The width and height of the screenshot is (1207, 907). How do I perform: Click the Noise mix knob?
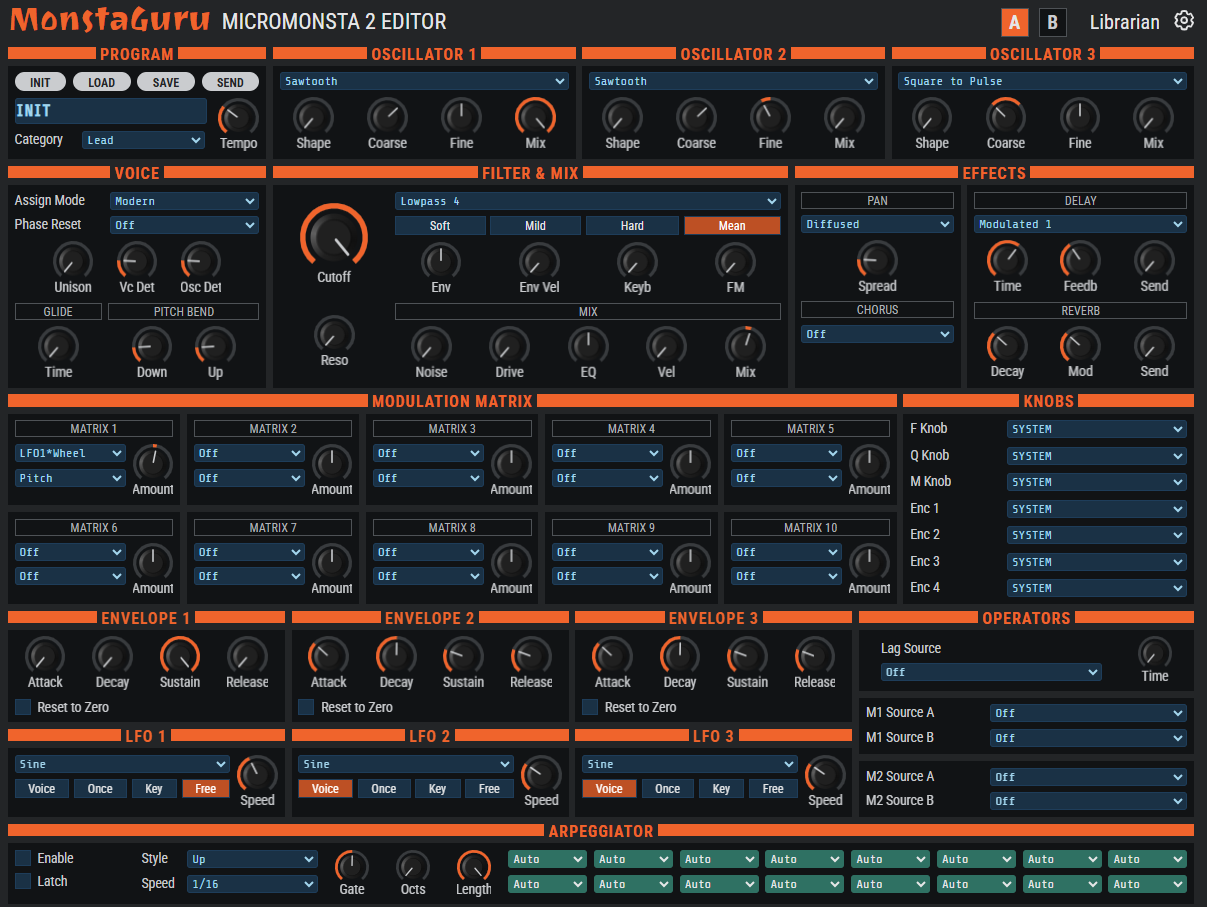(x=431, y=346)
